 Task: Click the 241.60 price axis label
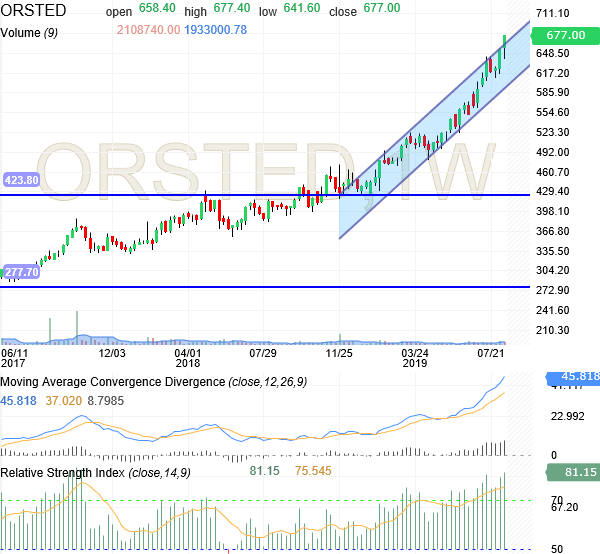pyautogui.click(x=553, y=310)
